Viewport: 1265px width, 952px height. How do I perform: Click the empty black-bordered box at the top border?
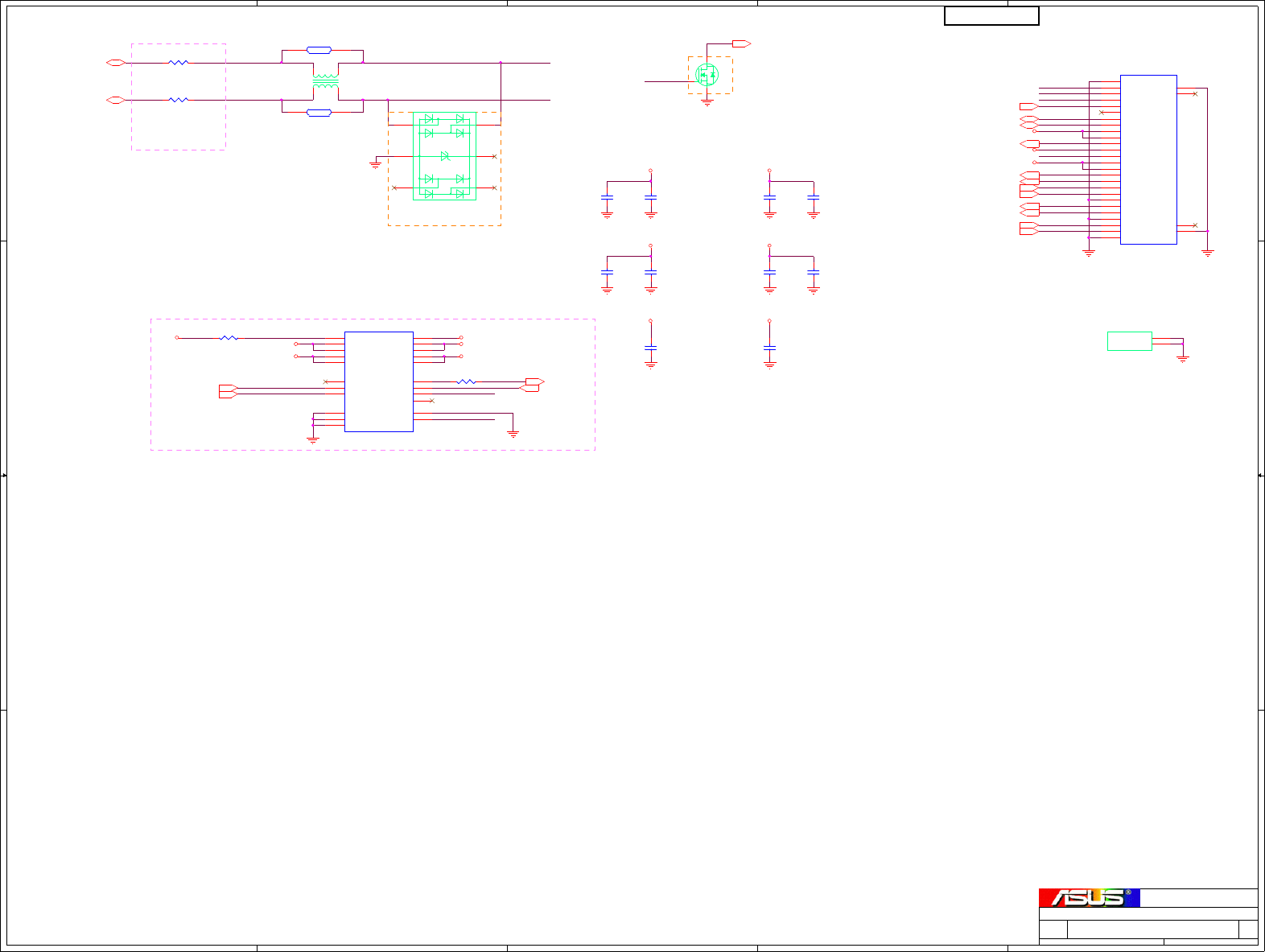click(991, 16)
